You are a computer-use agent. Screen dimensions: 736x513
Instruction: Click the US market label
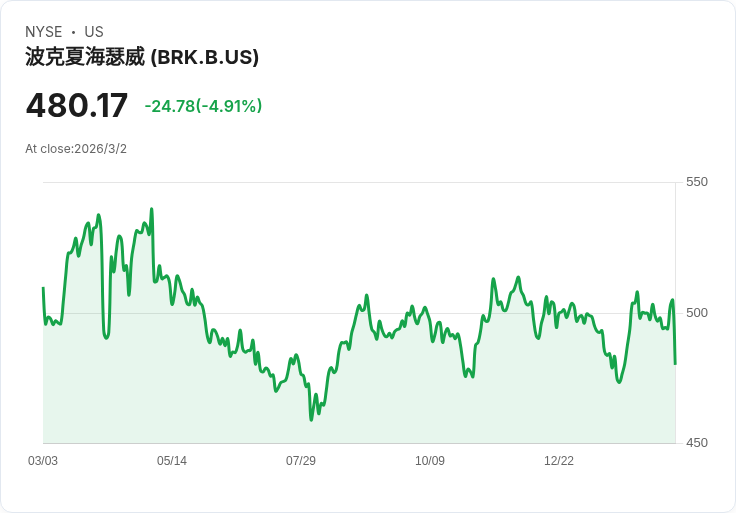[94, 32]
